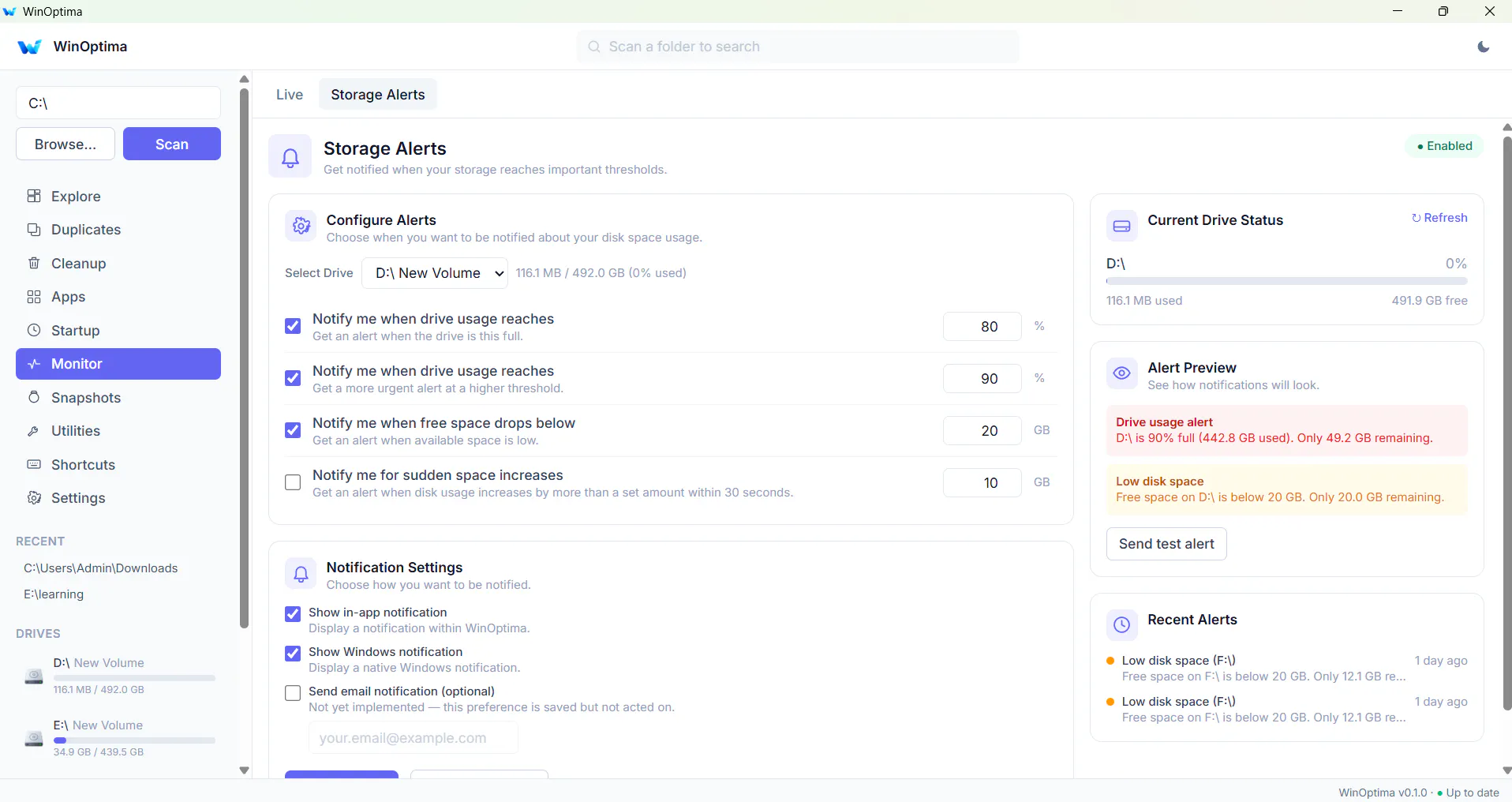Click the Alert Preview eye icon
The width and height of the screenshot is (1512, 802).
pyautogui.click(x=1121, y=373)
